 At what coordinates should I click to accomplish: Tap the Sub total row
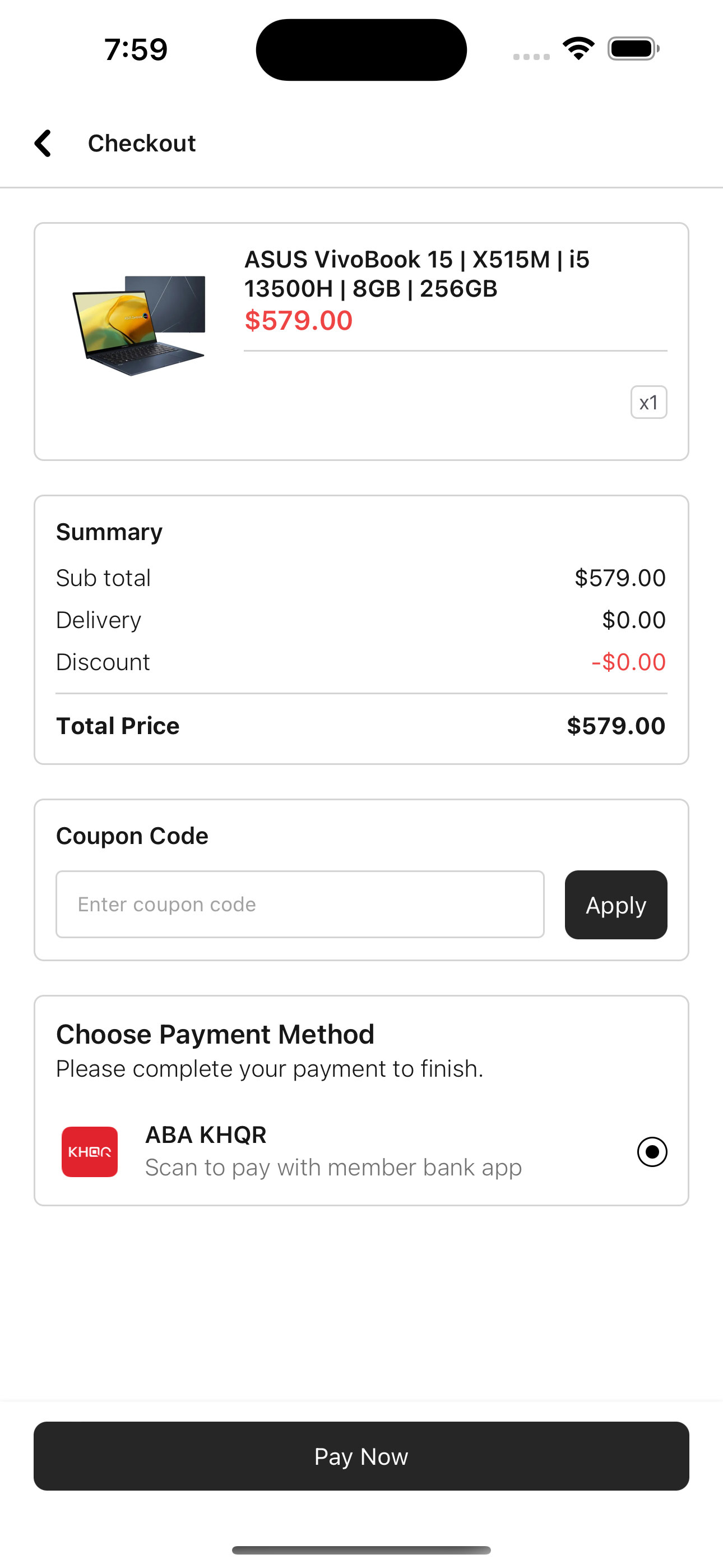click(x=361, y=578)
